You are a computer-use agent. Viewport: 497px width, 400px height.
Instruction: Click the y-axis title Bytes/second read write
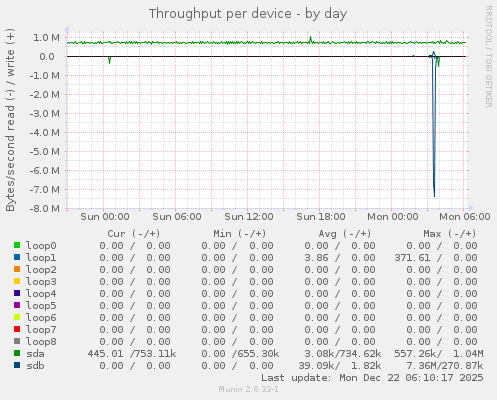tap(10, 120)
